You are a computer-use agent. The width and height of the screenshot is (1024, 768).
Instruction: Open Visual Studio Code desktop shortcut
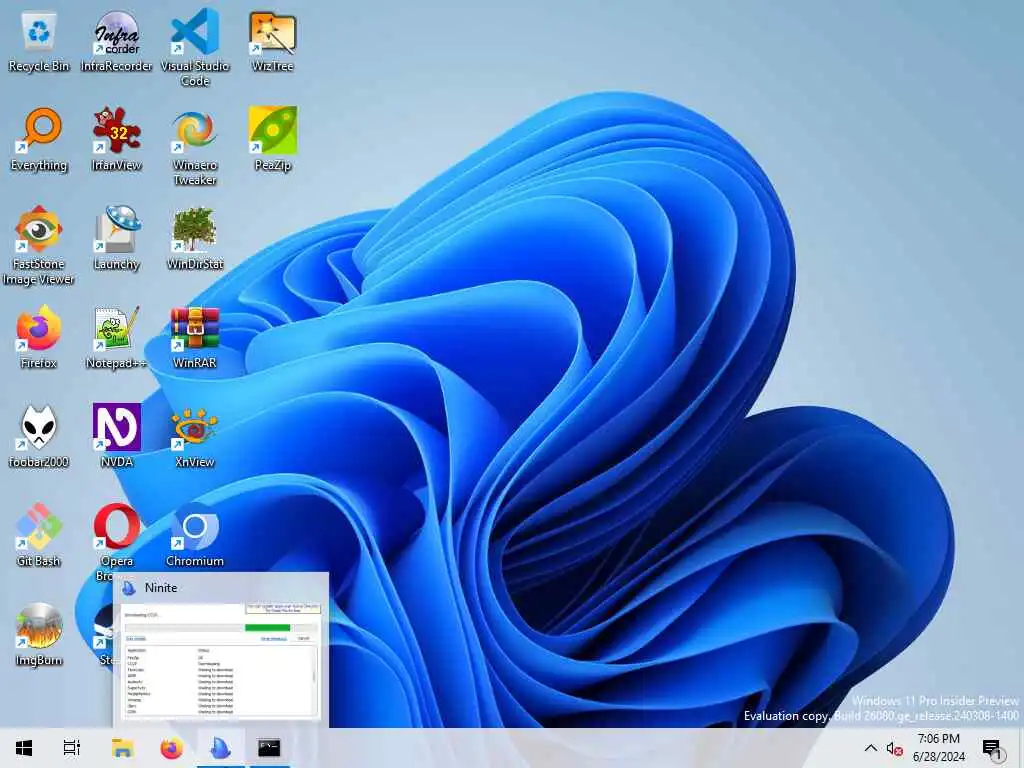[x=195, y=48]
